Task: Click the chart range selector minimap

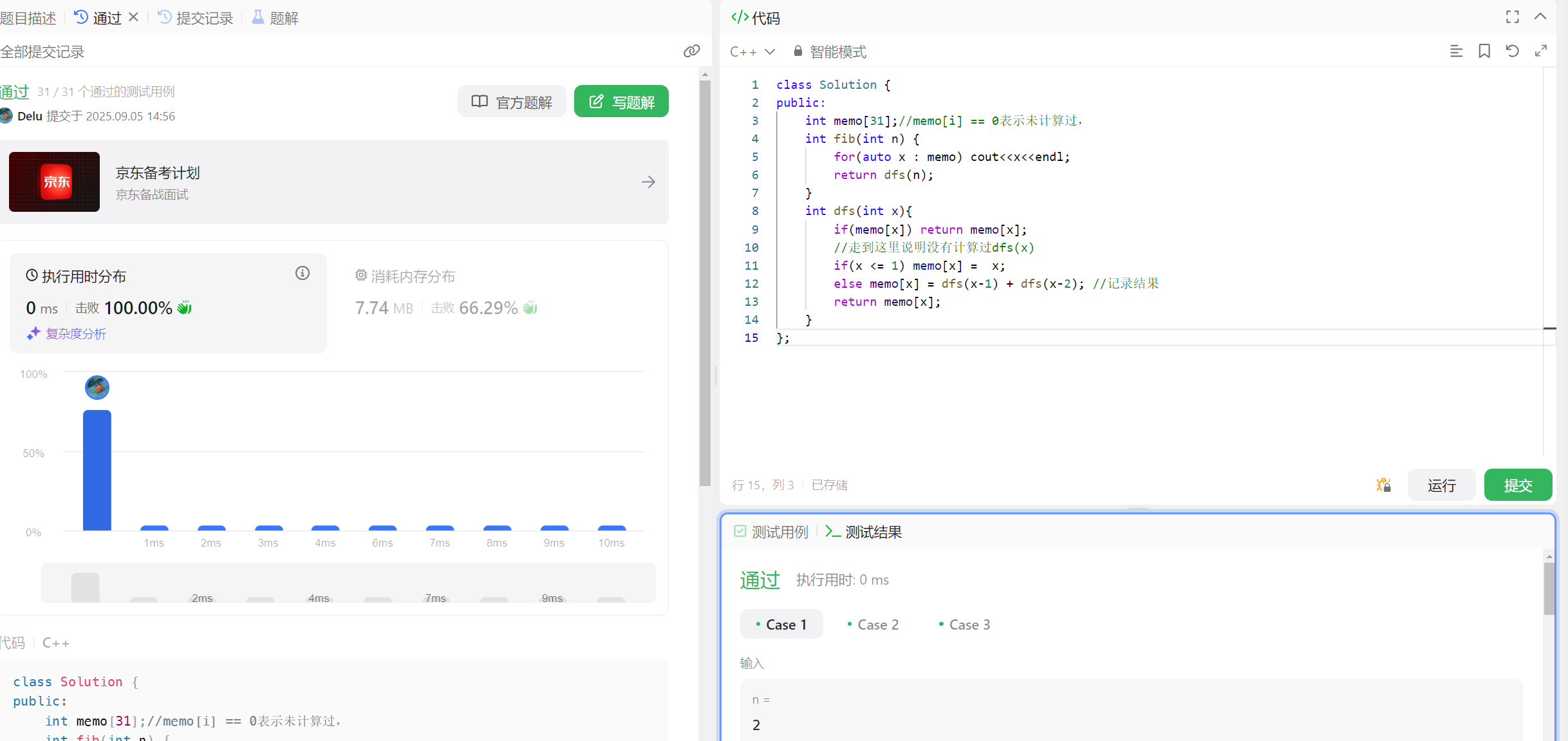Action: coord(348,583)
